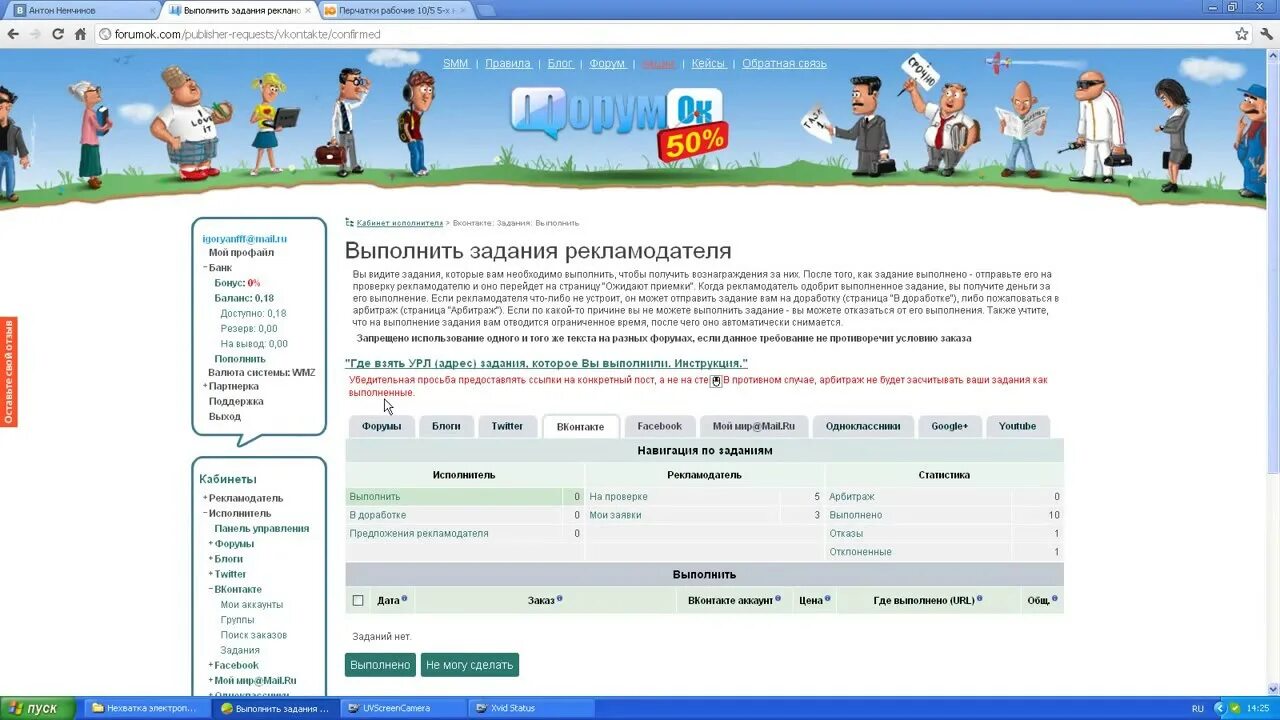Click the breadcrumb icon before Кабинет исполнителя
1280x720 pixels.
pos(349,222)
